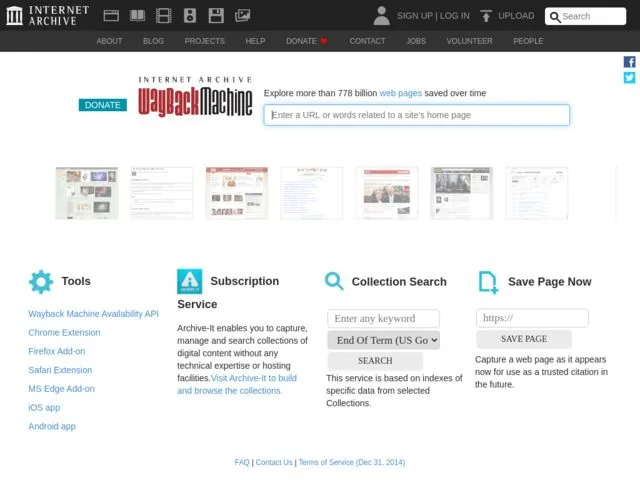The height and width of the screenshot is (480, 640).
Task: Open the first archived site thumbnail
Action: point(87,193)
